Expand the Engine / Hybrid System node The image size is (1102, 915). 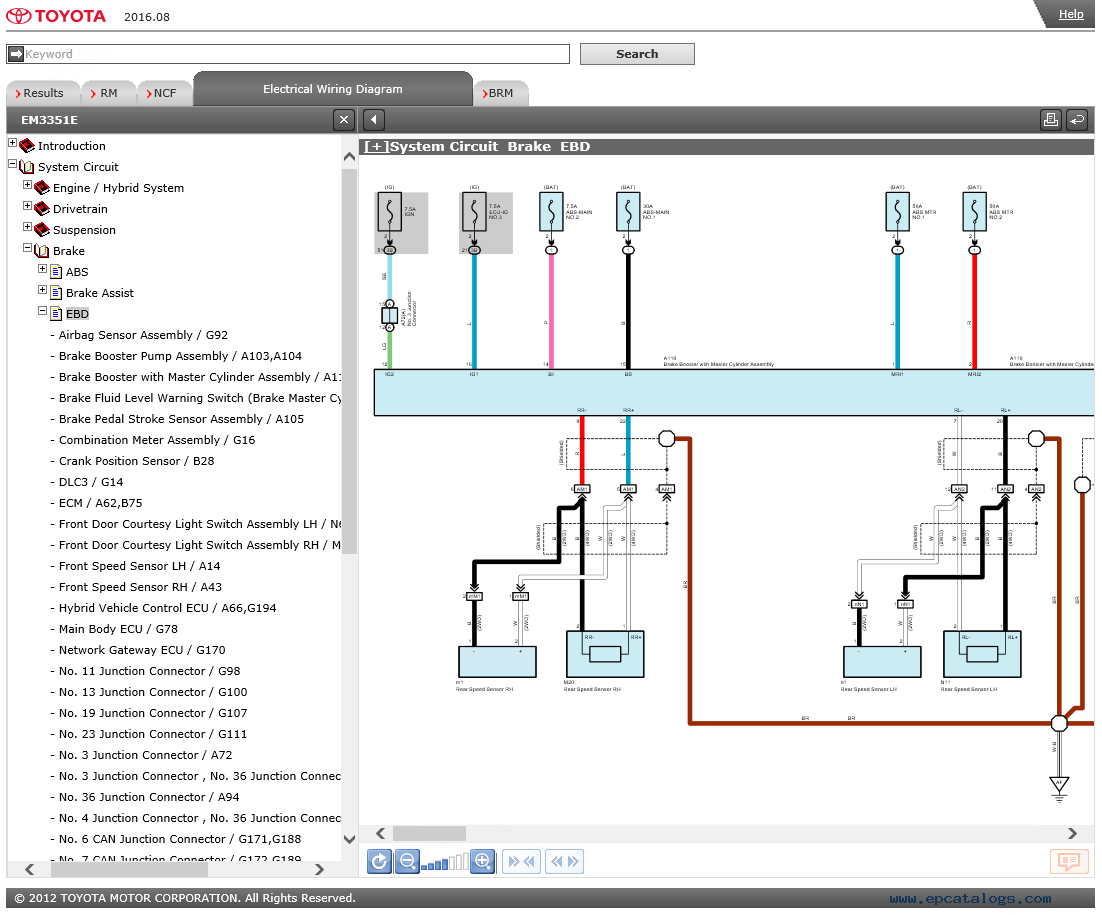(27, 185)
